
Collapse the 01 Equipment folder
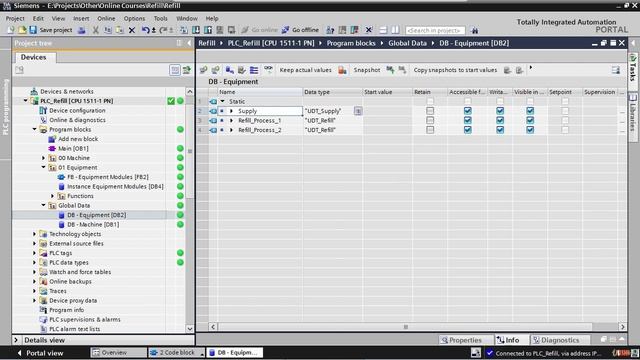(44, 167)
